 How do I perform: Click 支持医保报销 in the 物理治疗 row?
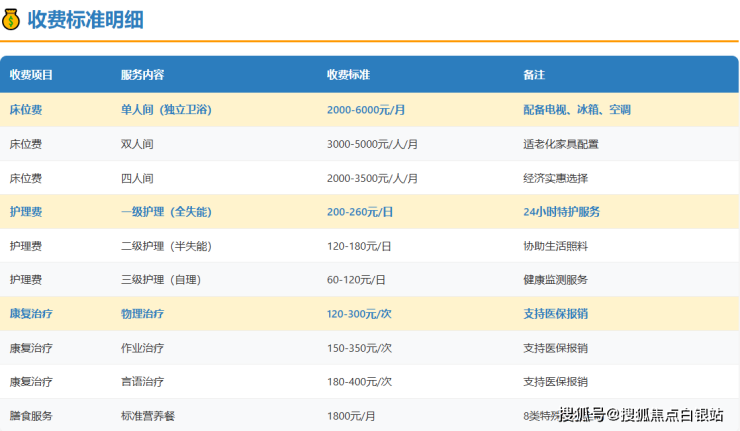[x=555, y=314]
